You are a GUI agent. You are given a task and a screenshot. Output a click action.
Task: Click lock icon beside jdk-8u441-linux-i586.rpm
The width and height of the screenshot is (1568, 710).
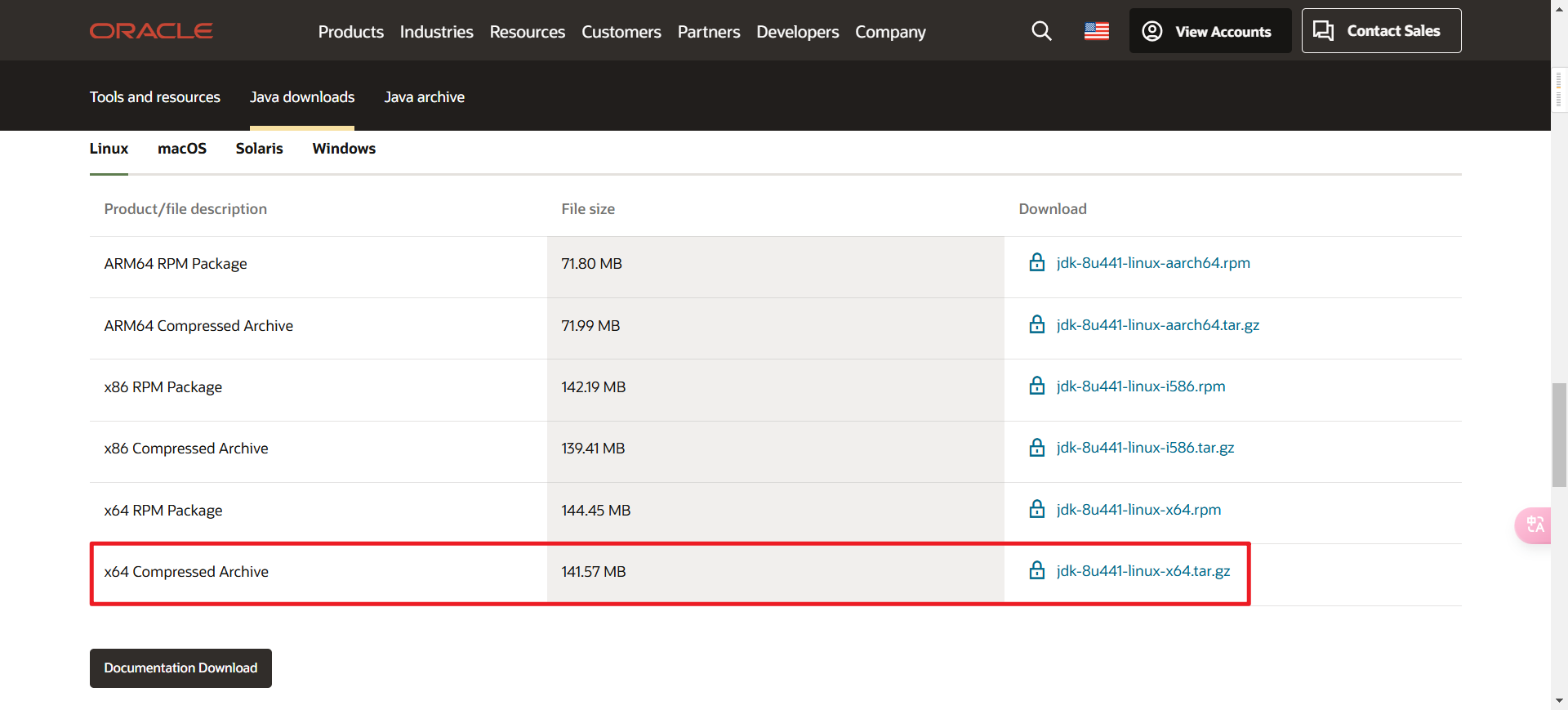click(1036, 386)
